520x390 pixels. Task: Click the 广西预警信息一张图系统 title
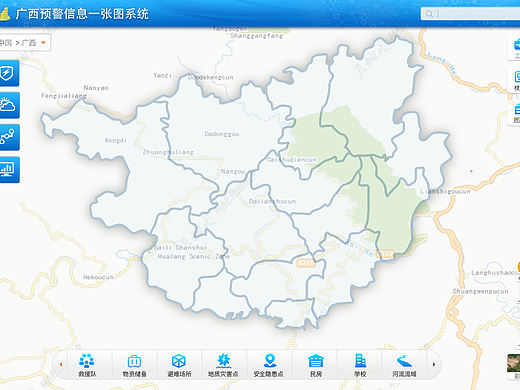82,14
